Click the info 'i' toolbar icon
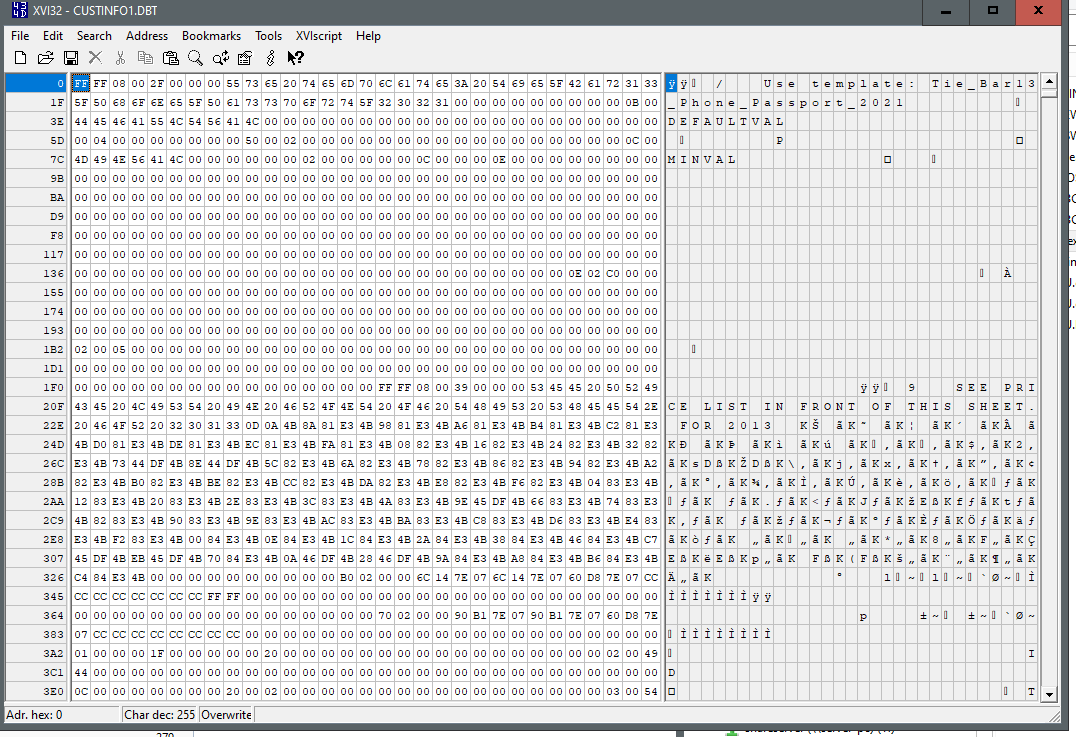Image resolution: width=1076 pixels, height=737 pixels. pos(270,59)
